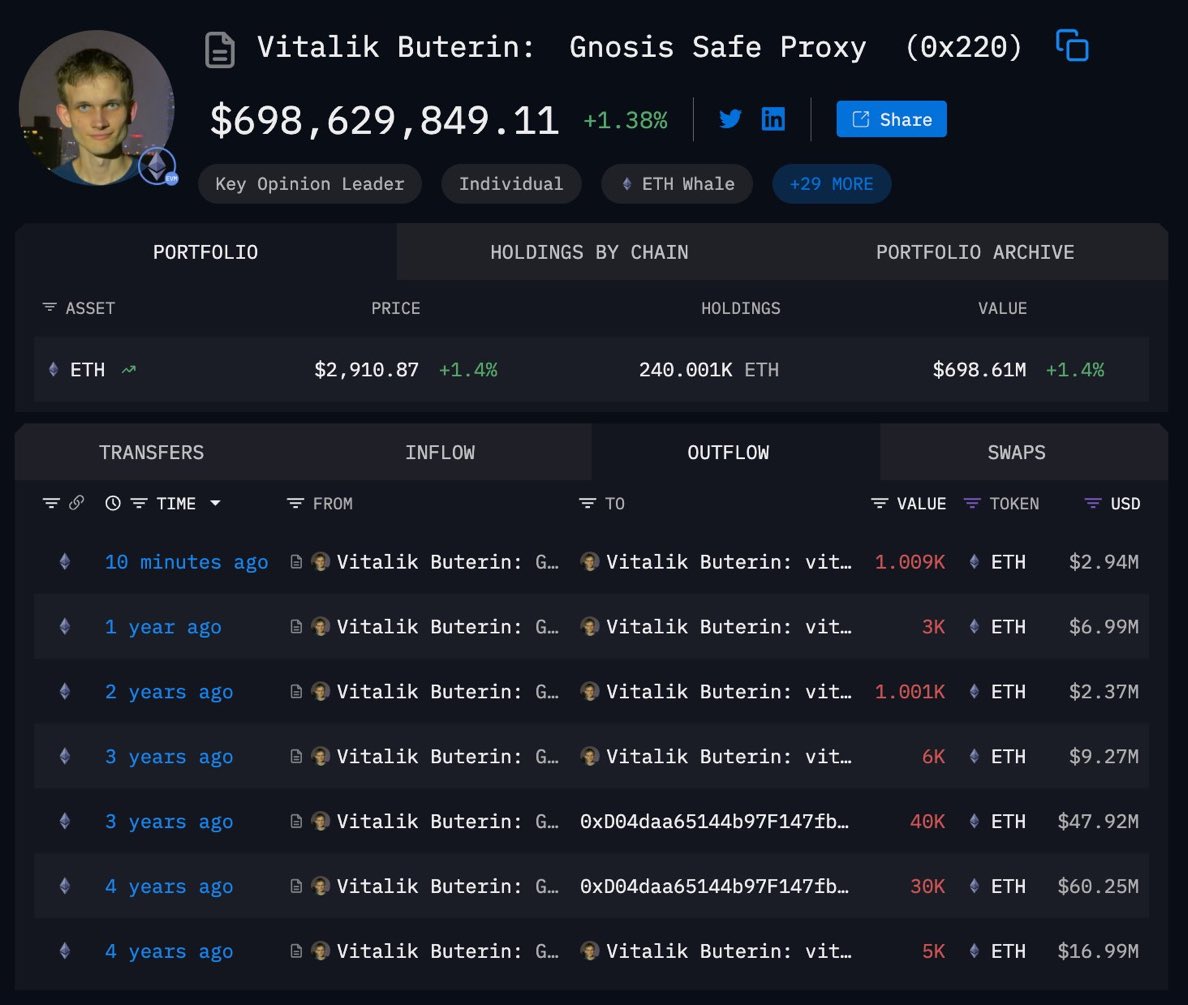Click the contract document icon beside the title

coord(220,50)
